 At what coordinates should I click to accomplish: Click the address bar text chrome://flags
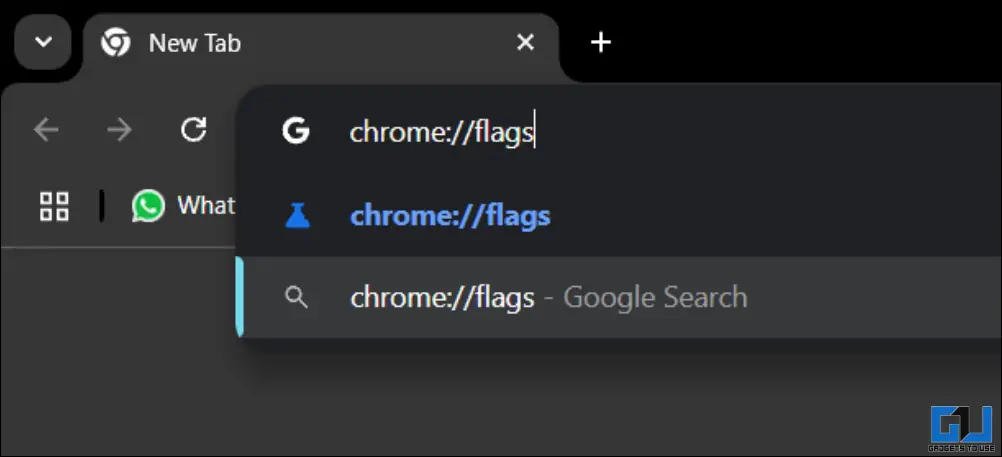click(x=442, y=133)
